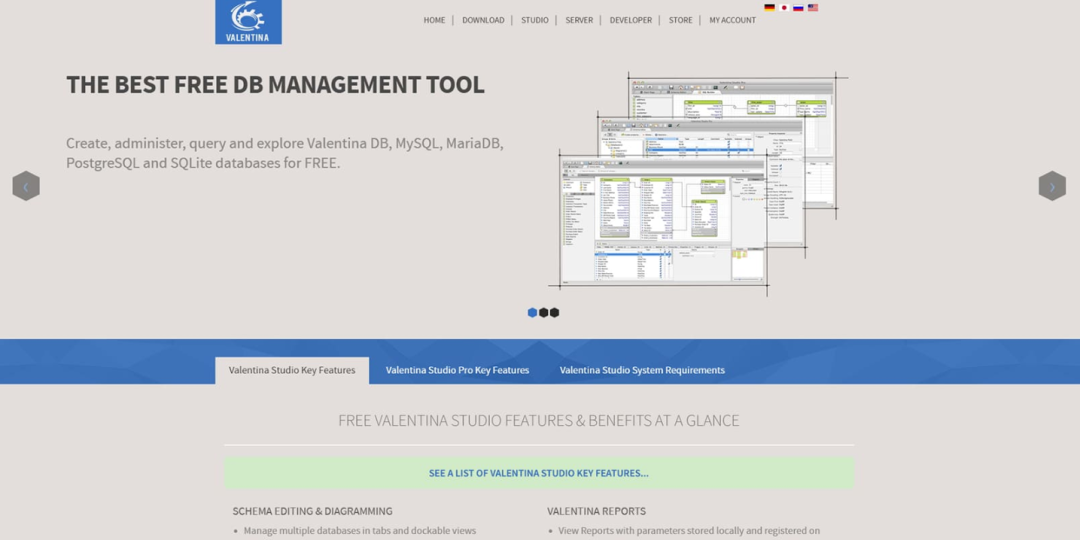Click the Valentina logo

(x=248, y=22)
